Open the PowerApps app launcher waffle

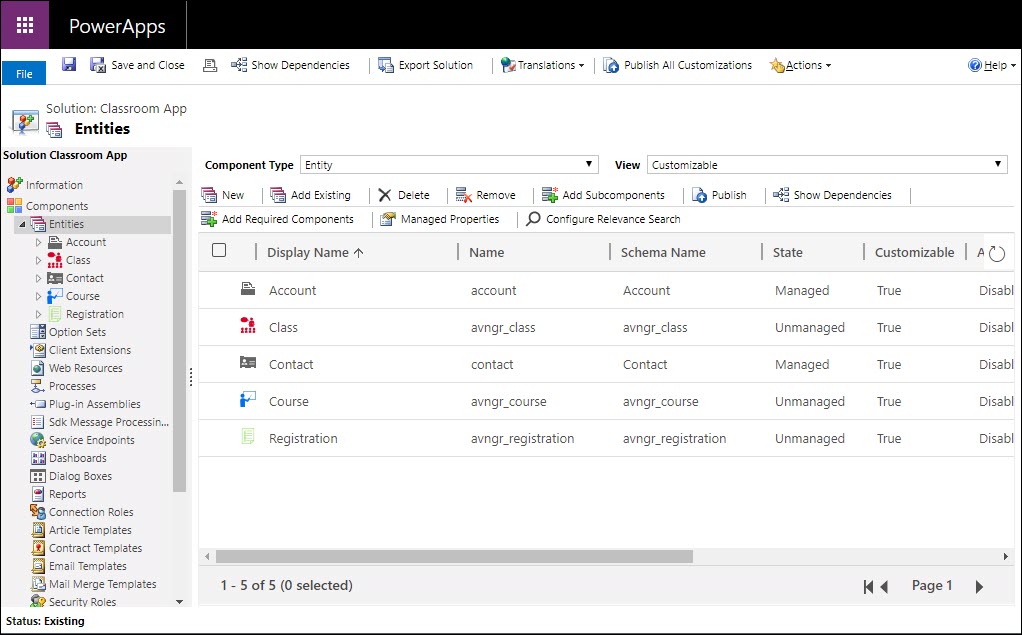click(25, 26)
